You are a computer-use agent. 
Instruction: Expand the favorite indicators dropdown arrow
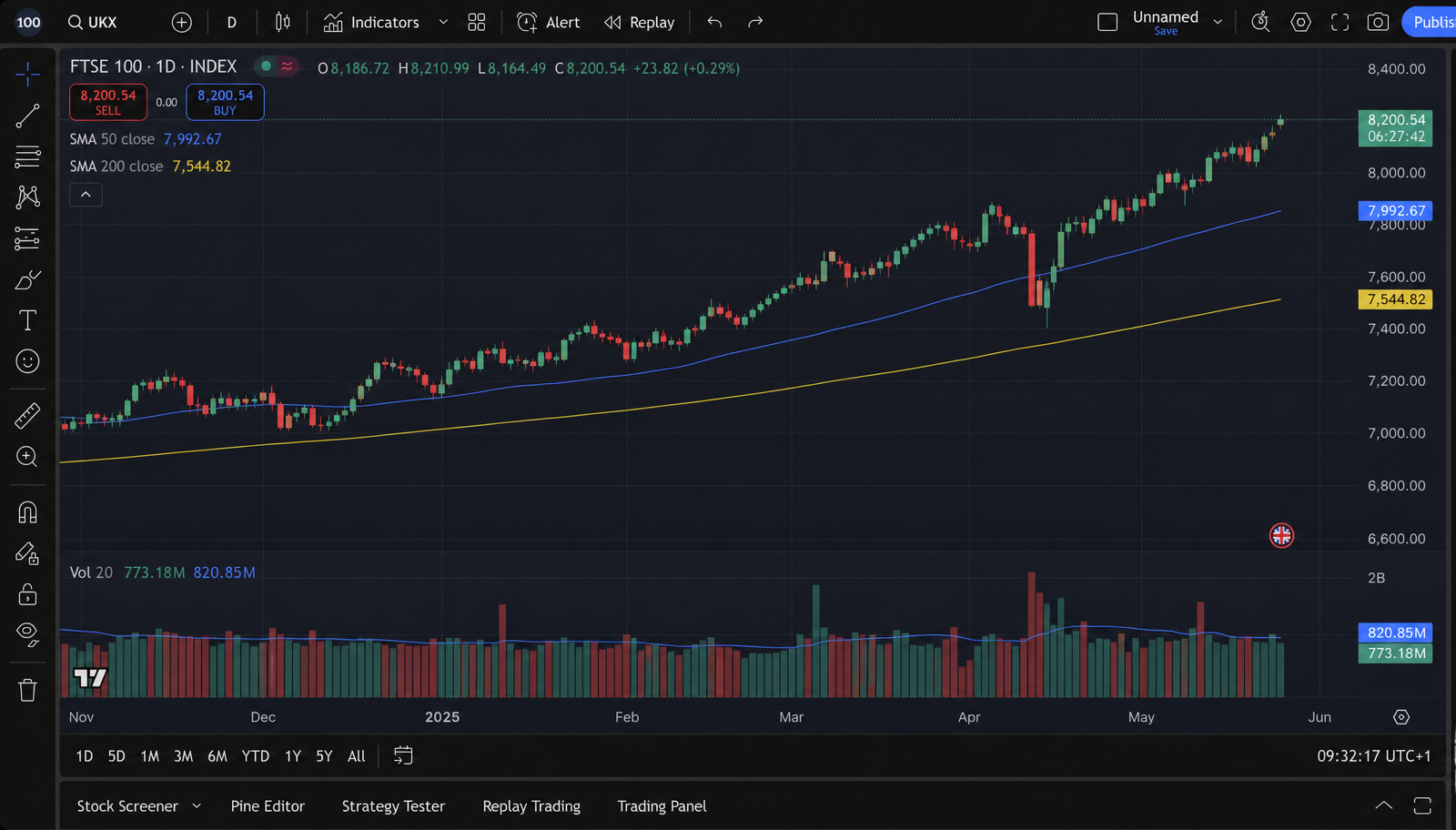coord(443,22)
